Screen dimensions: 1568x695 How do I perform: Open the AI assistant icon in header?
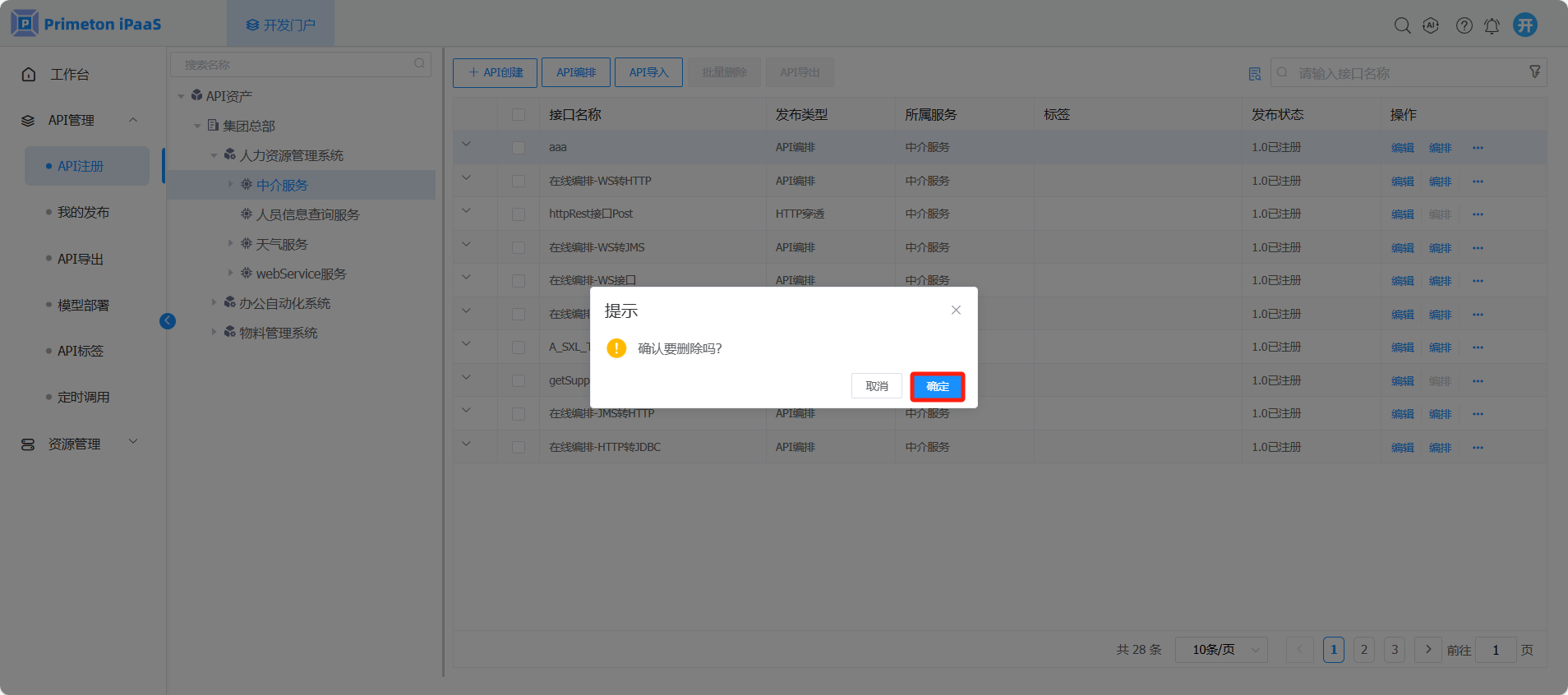click(x=1431, y=25)
